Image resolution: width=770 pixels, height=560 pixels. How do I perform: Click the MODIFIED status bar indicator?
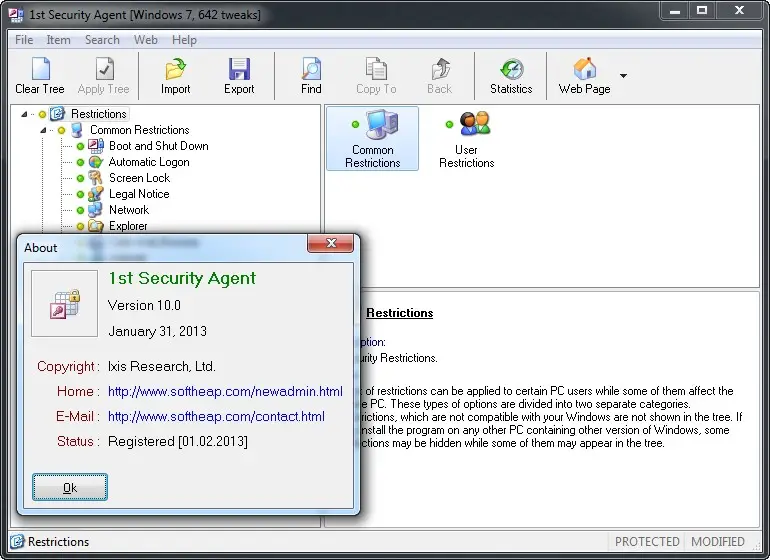717,541
